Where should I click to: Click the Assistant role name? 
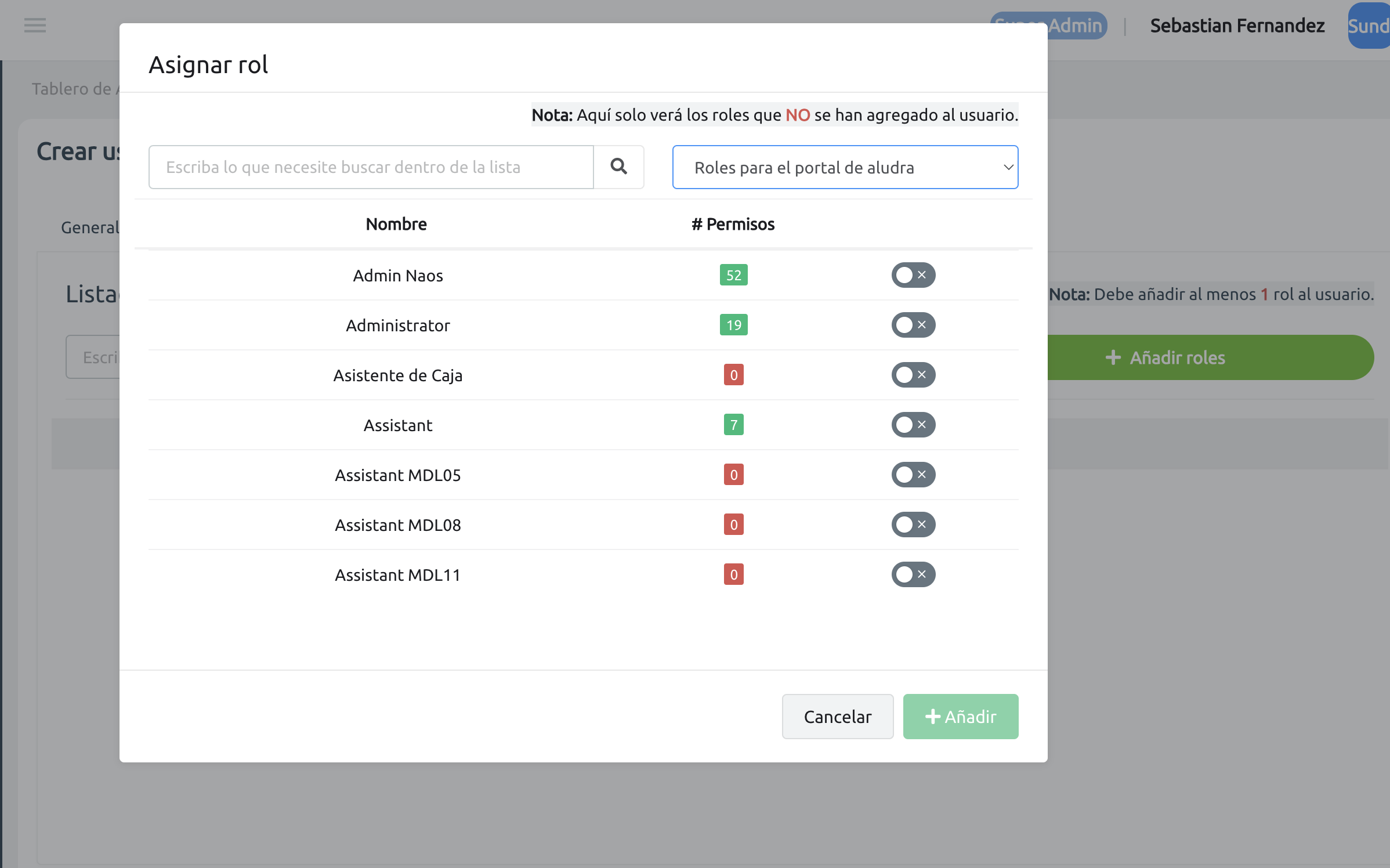click(398, 425)
